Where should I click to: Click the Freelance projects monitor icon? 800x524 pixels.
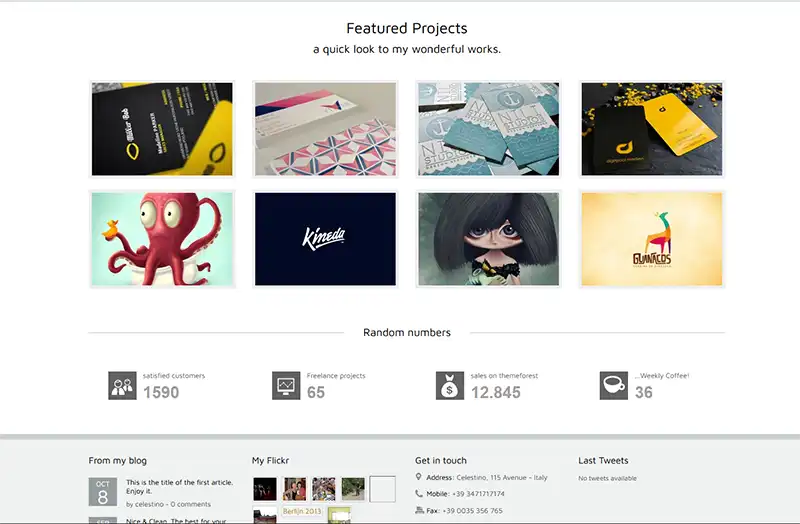click(x=286, y=385)
